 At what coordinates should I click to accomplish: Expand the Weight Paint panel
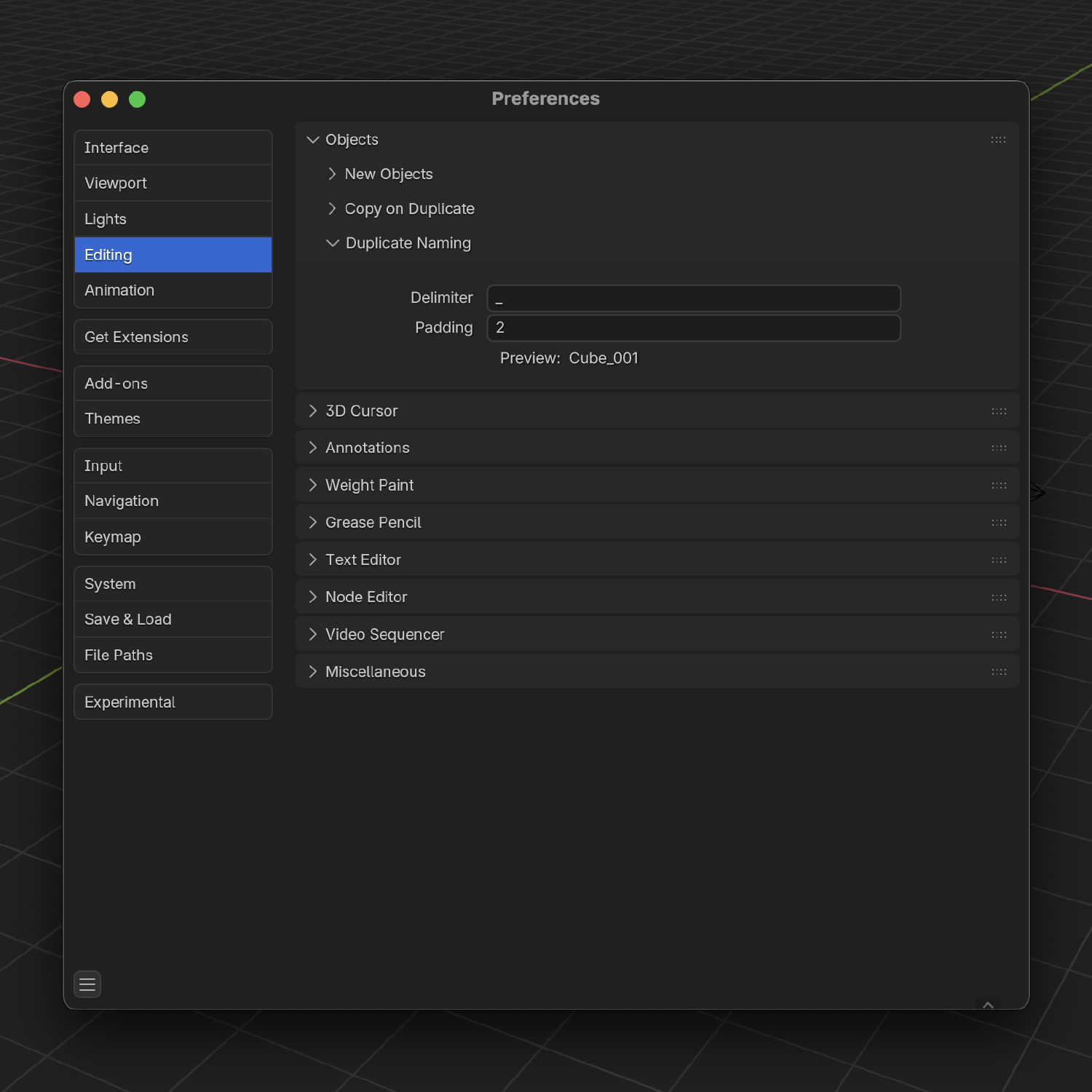pos(313,486)
